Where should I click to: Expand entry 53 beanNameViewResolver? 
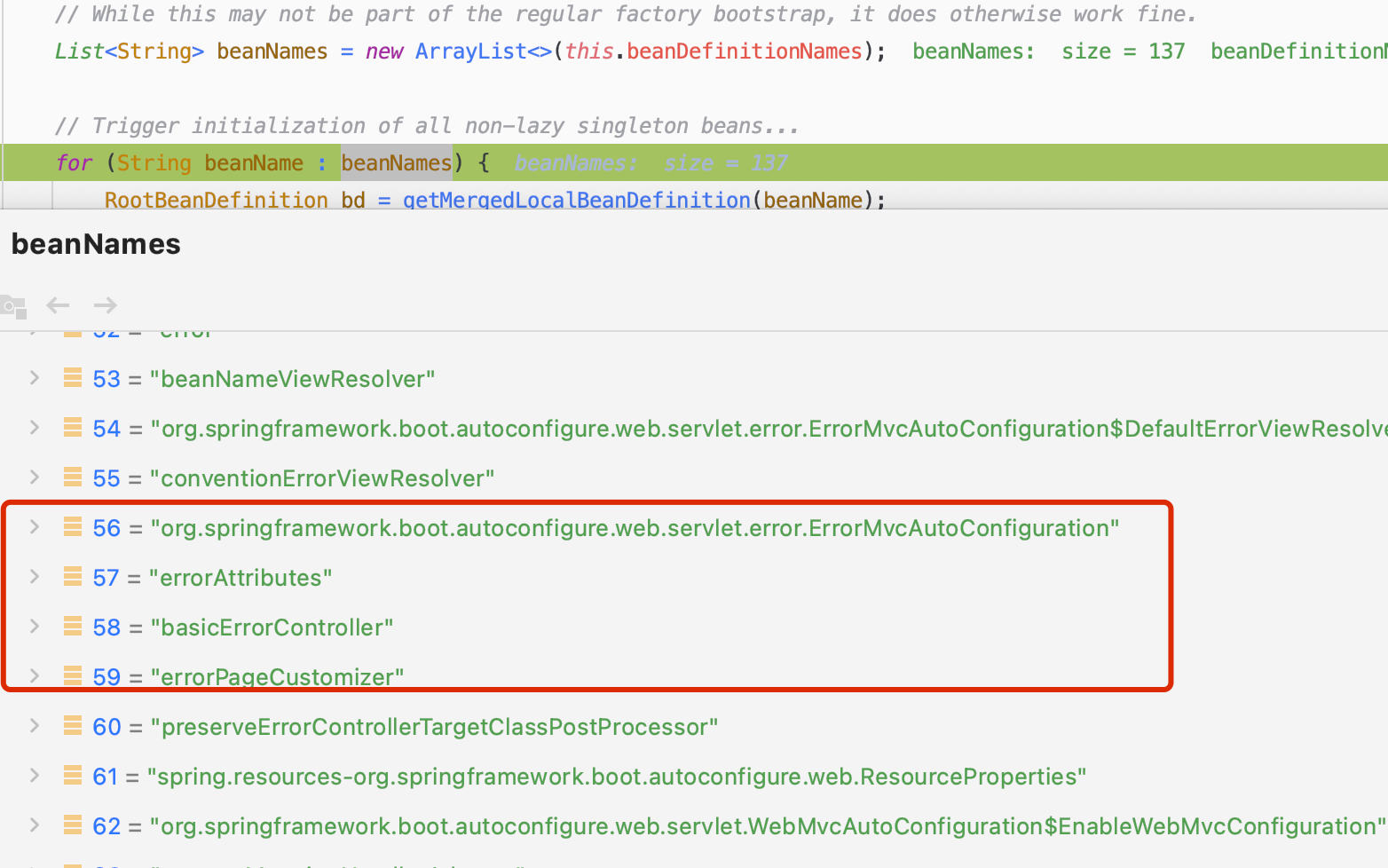[x=35, y=378]
